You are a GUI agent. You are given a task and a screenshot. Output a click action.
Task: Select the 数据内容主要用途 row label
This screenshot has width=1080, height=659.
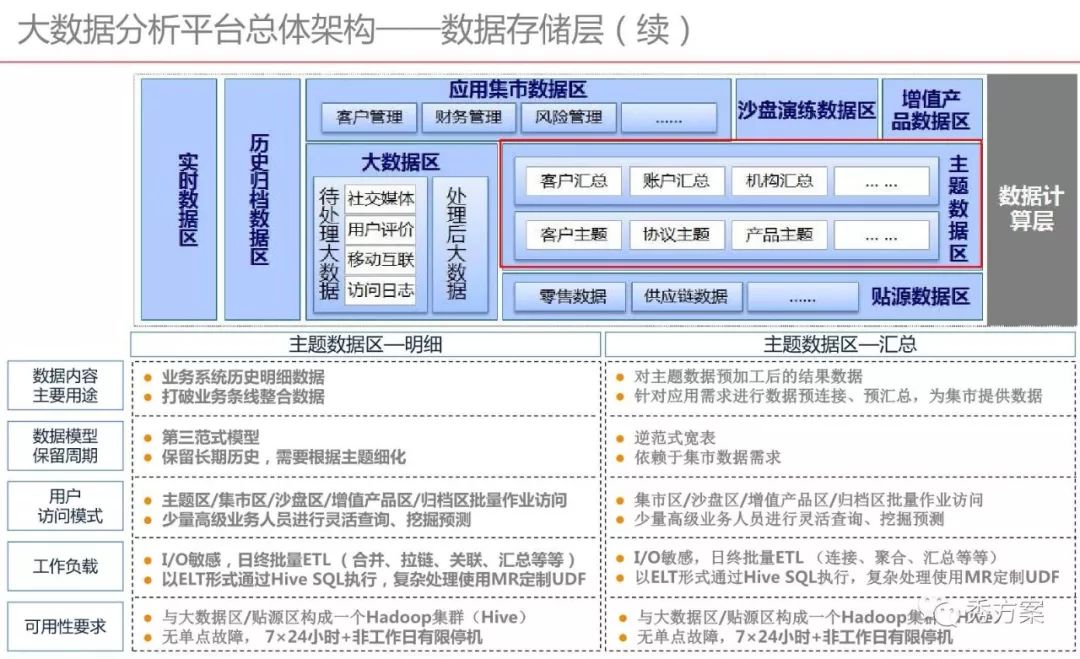[x=65, y=386]
